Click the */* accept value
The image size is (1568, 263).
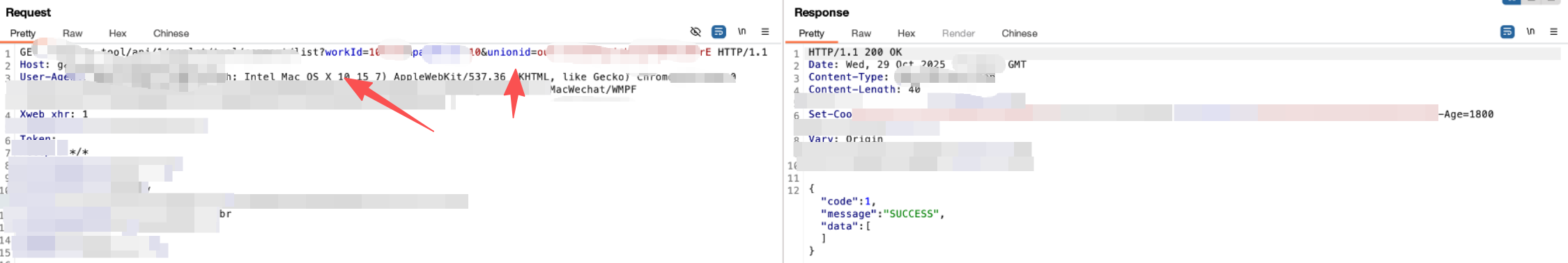(79, 152)
